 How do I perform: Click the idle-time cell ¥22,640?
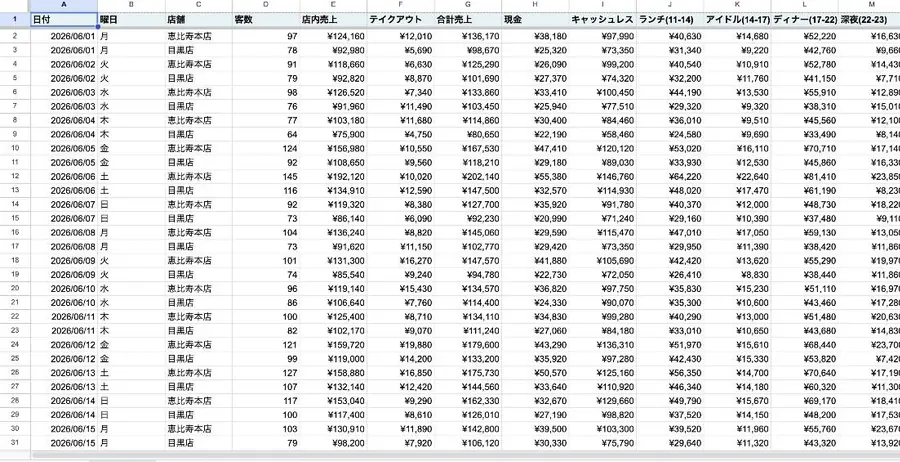[x=737, y=176]
